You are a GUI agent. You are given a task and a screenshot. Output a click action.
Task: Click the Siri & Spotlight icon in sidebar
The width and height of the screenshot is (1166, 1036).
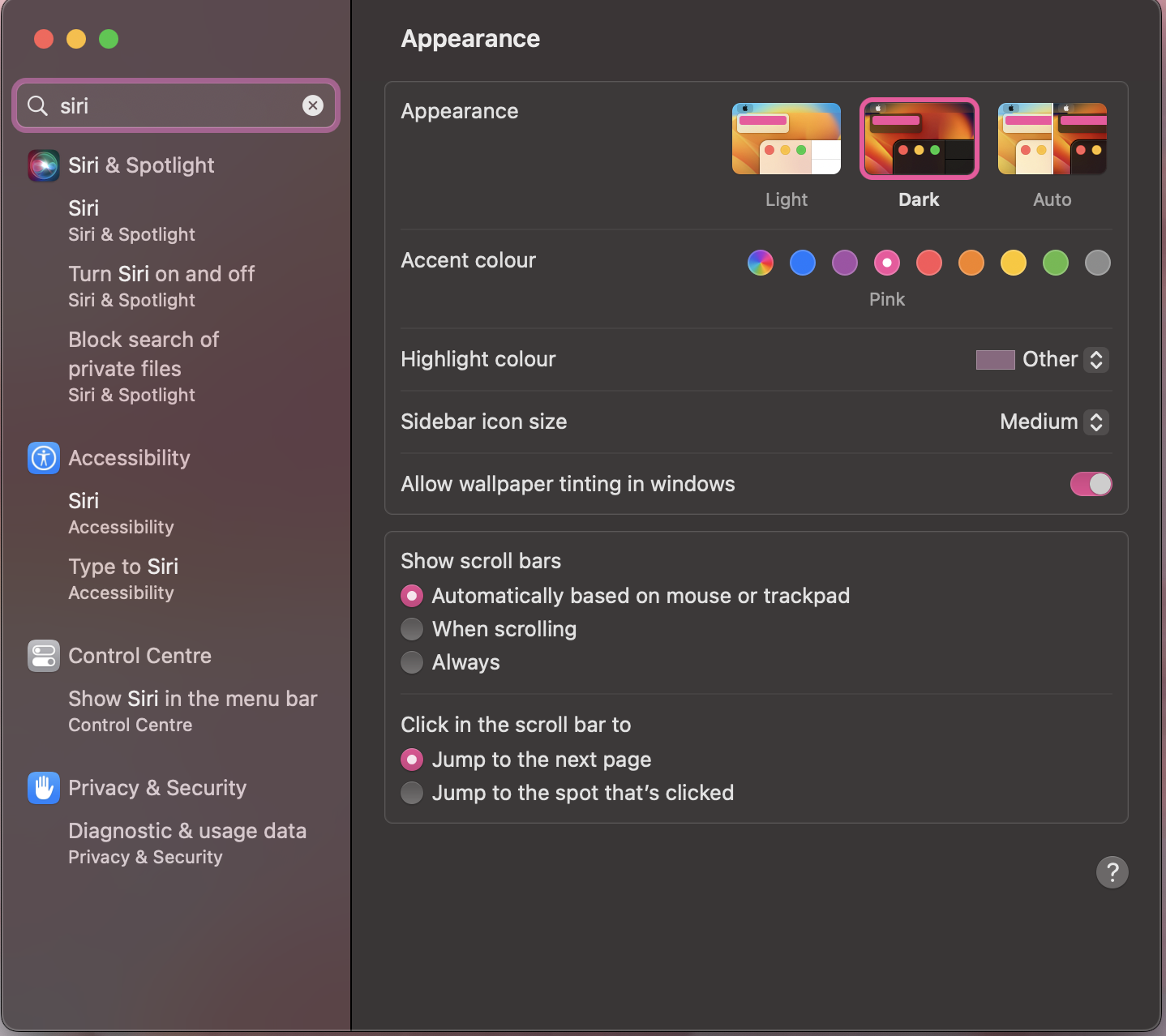(44, 165)
